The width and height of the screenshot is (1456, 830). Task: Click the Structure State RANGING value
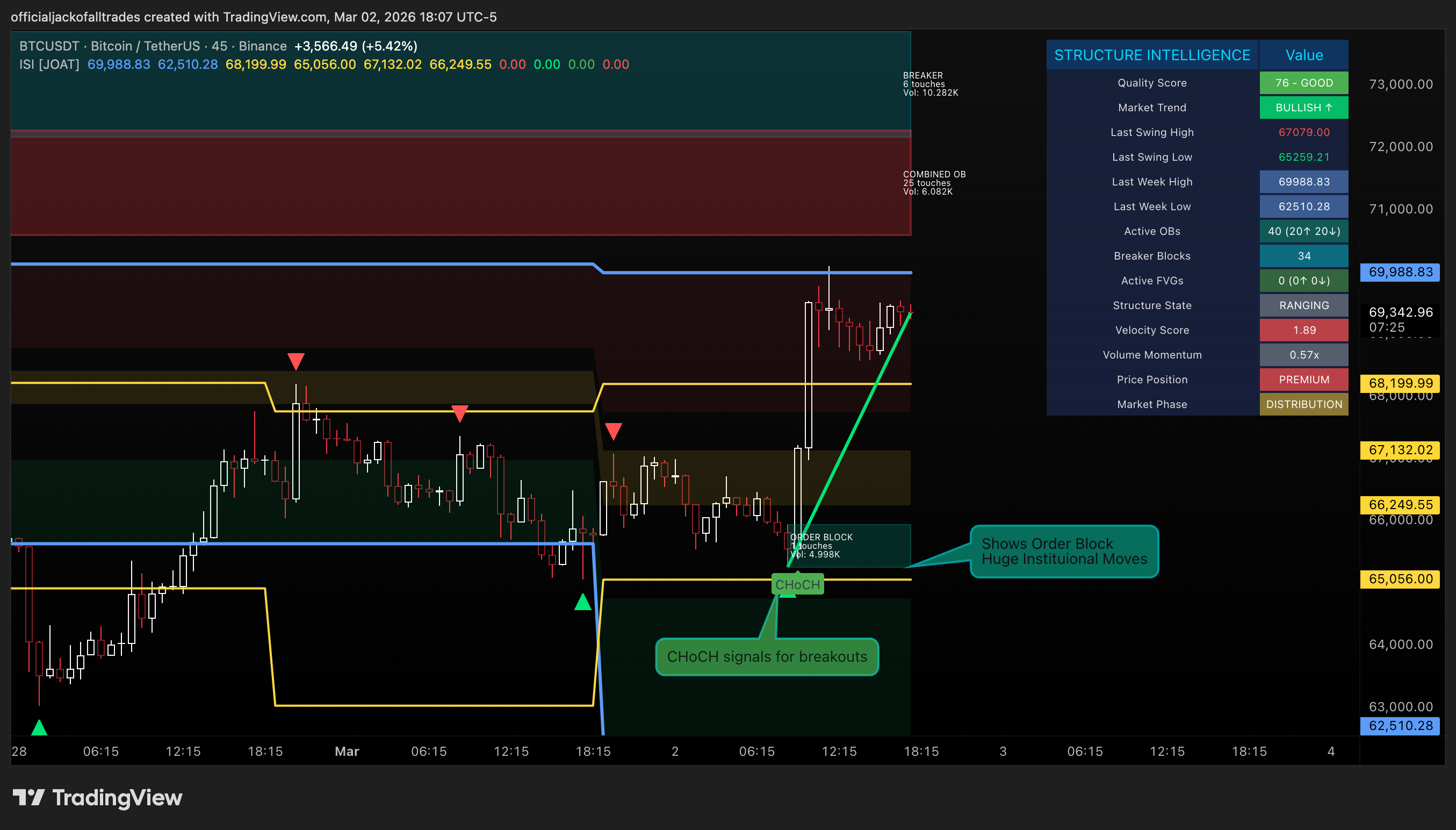(1304, 305)
